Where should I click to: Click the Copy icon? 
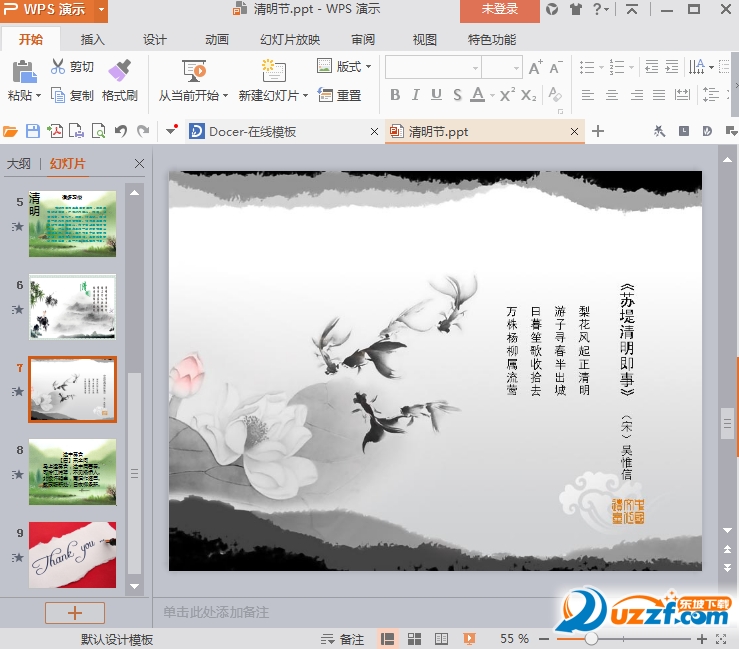click(x=58, y=95)
